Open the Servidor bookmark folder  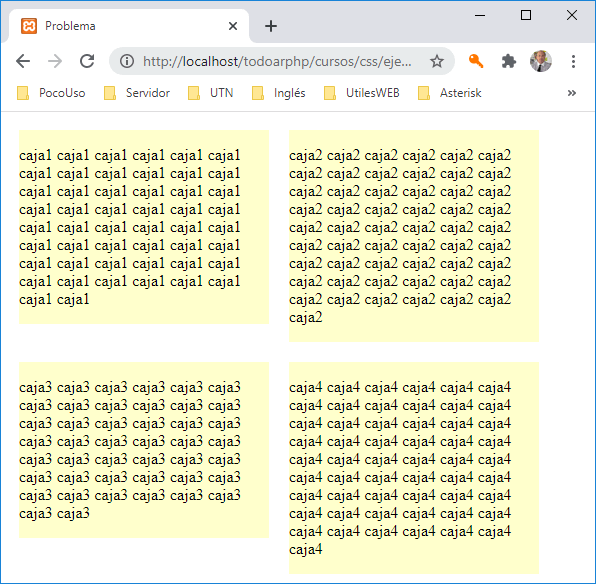tap(137, 93)
